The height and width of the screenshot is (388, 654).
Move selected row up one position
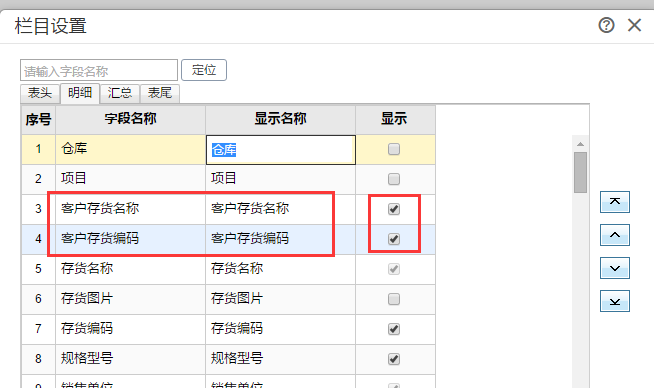(614, 235)
